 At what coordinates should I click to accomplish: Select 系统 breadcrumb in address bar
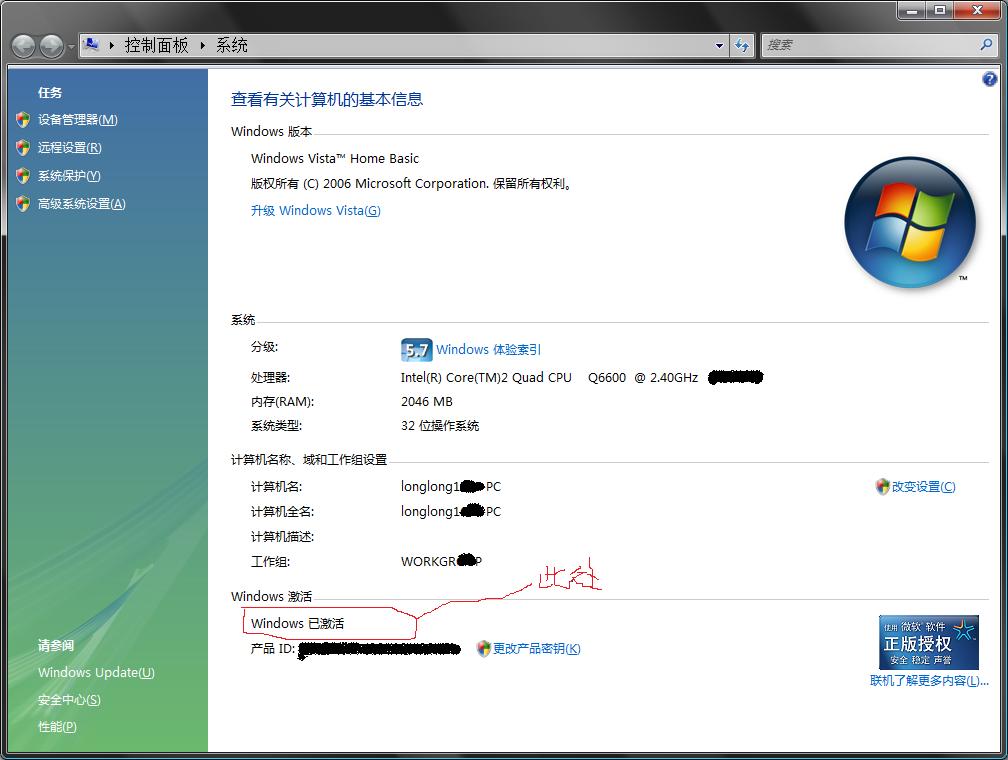(x=231, y=45)
